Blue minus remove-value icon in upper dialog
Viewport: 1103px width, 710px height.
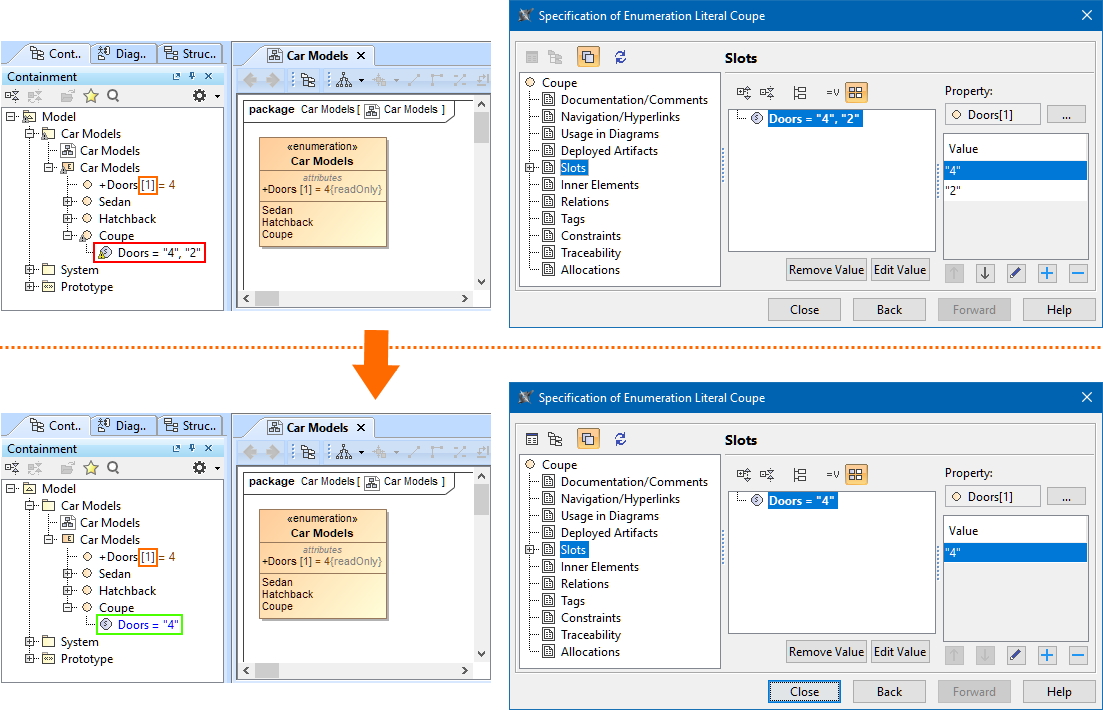1078,273
